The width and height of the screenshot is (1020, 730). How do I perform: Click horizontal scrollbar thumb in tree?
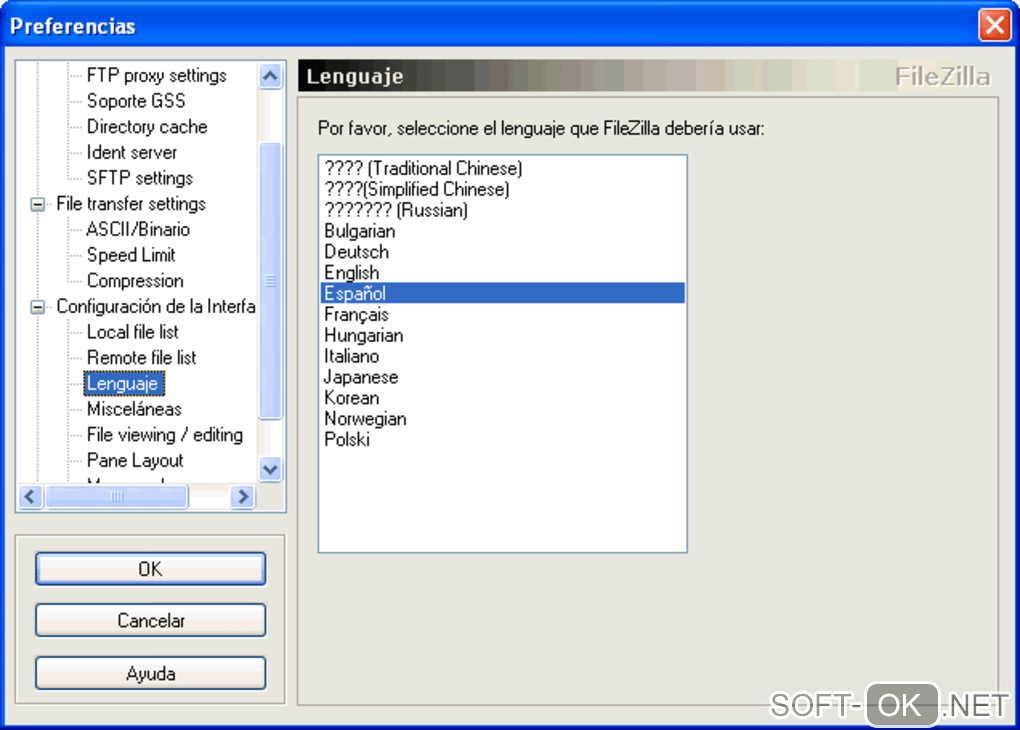point(117,497)
